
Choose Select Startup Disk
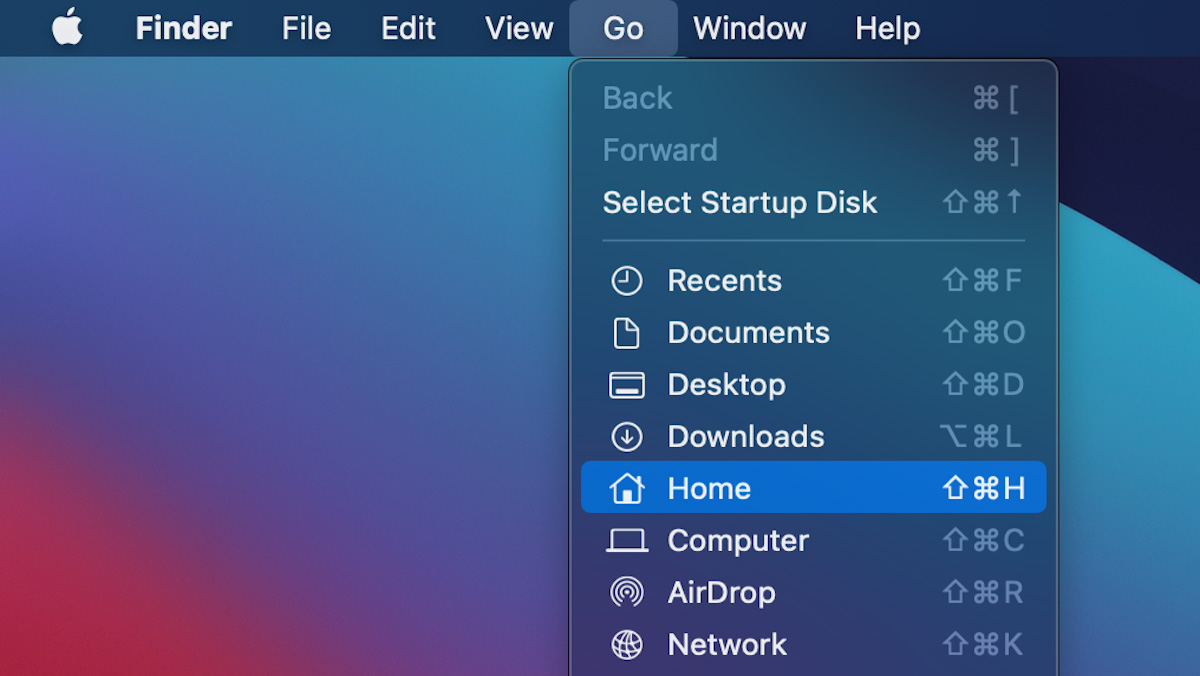[x=740, y=202]
